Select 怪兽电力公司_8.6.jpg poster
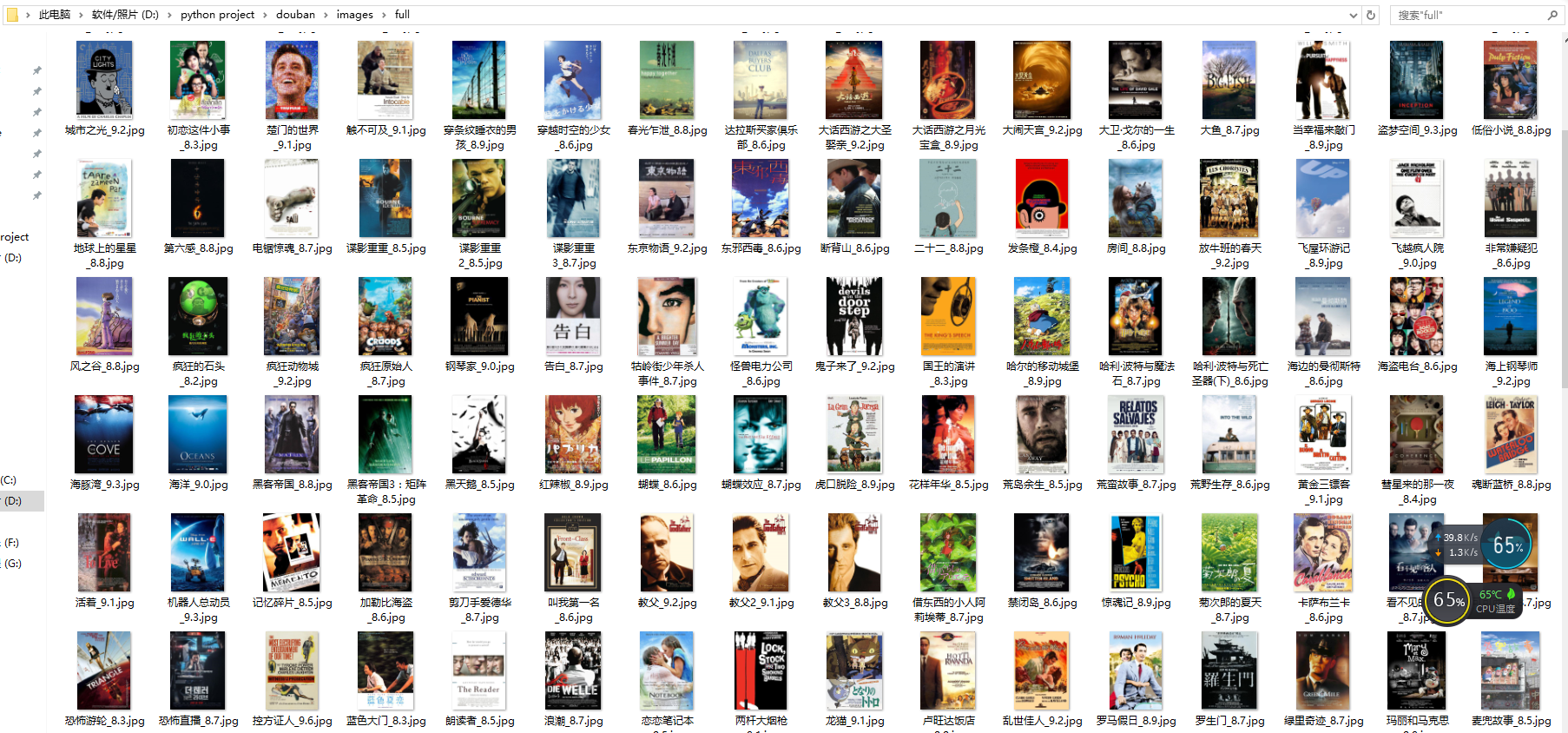The height and width of the screenshot is (733, 1568). 761,316
